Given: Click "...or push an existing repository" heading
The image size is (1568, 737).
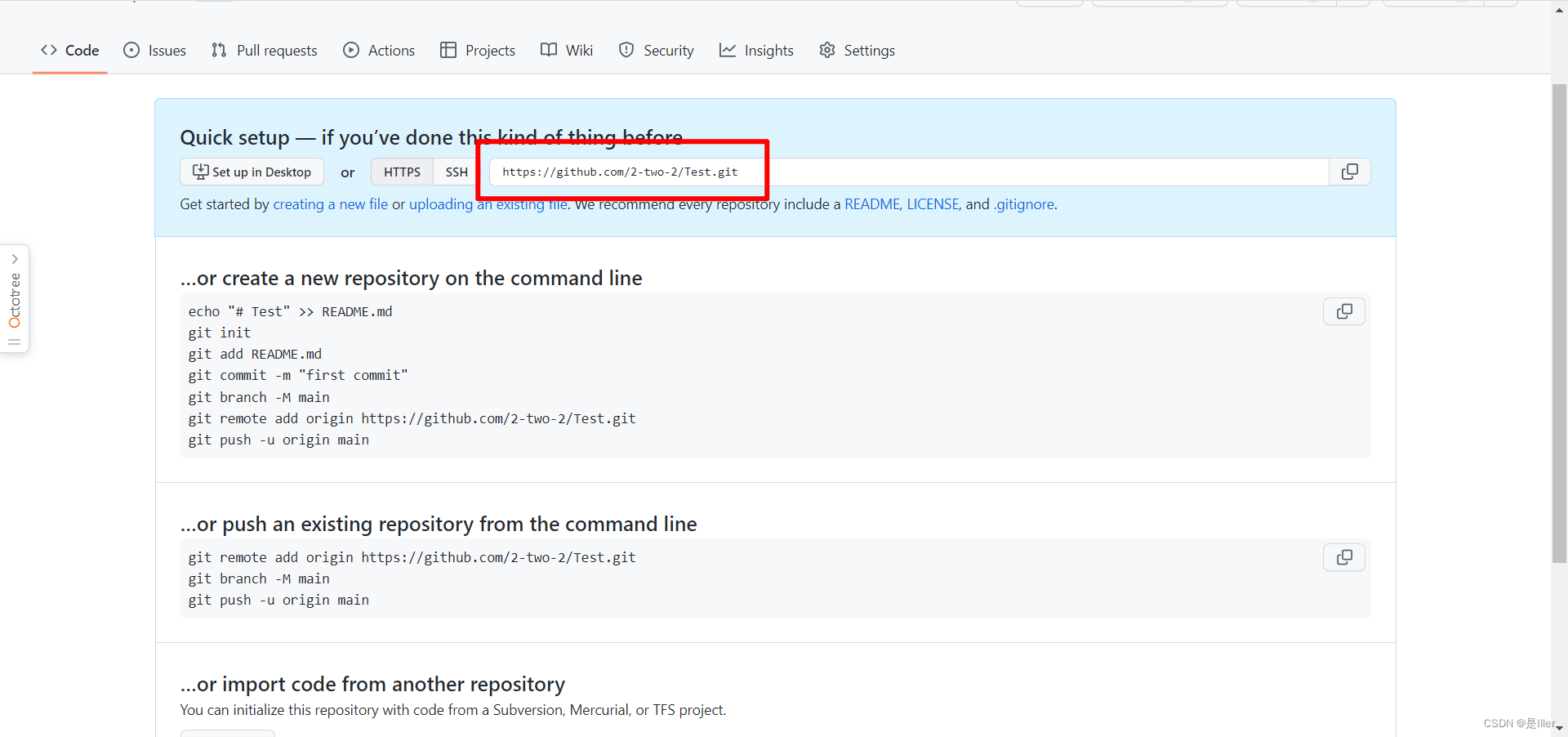Looking at the screenshot, I should click(x=439, y=524).
